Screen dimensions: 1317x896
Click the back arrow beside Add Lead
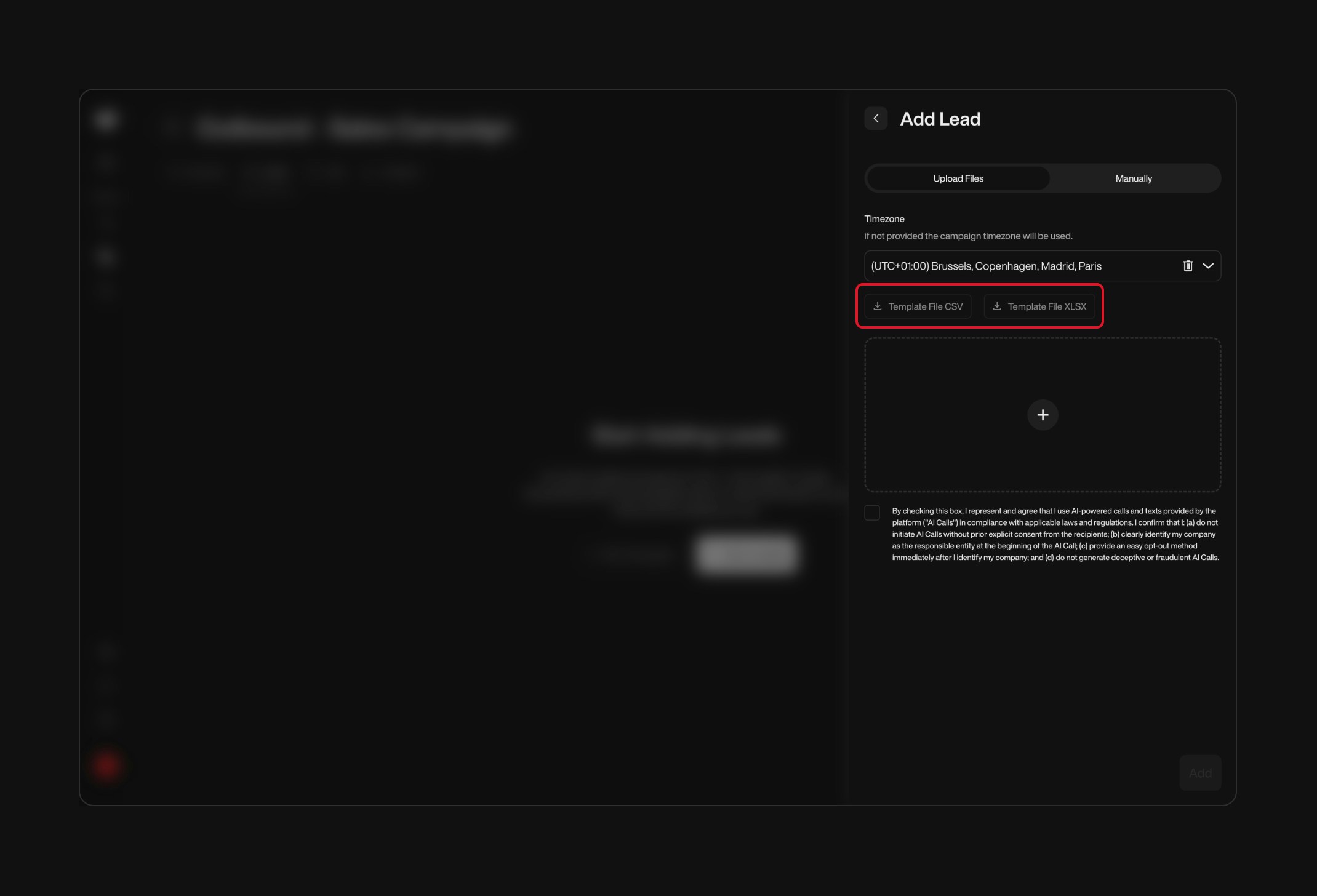click(x=876, y=118)
